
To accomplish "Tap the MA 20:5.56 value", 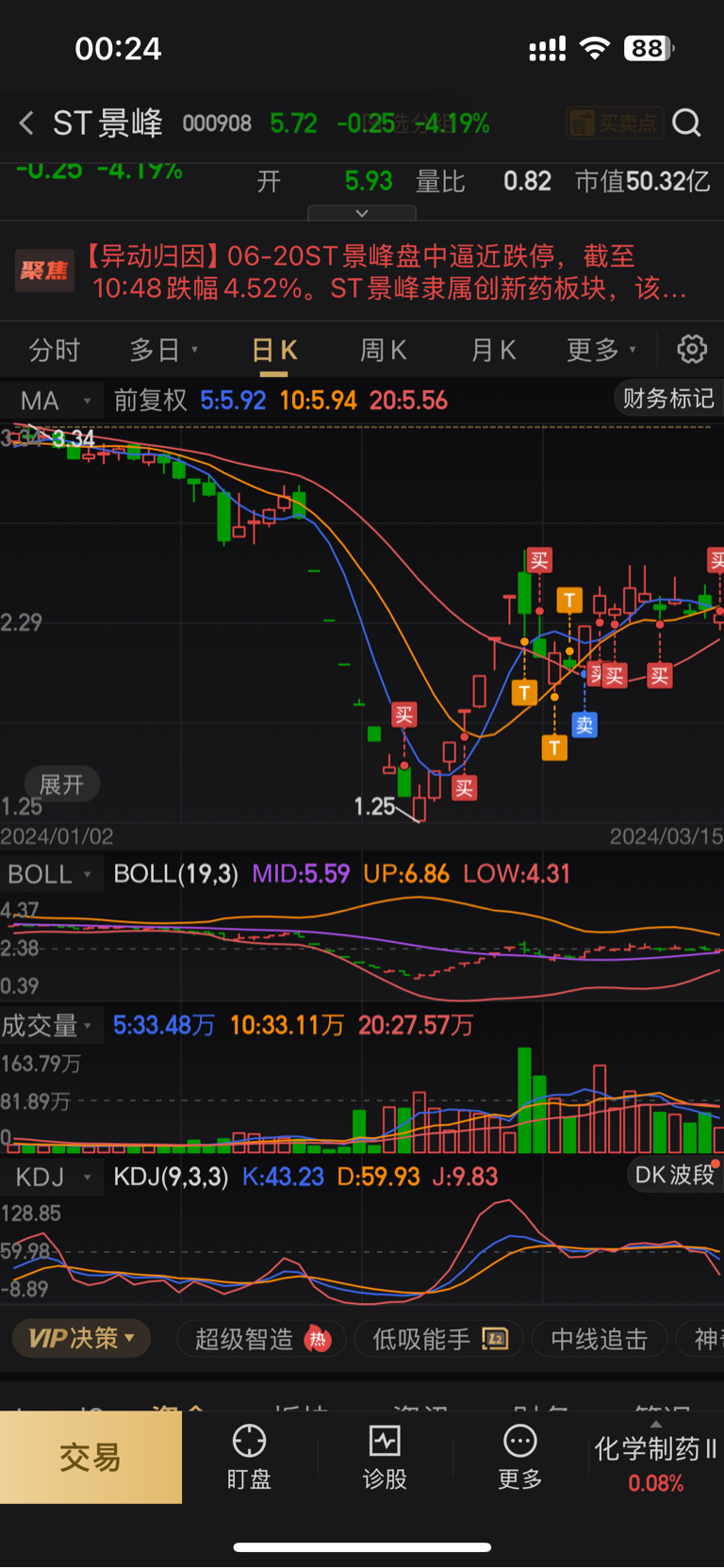I will coord(408,400).
